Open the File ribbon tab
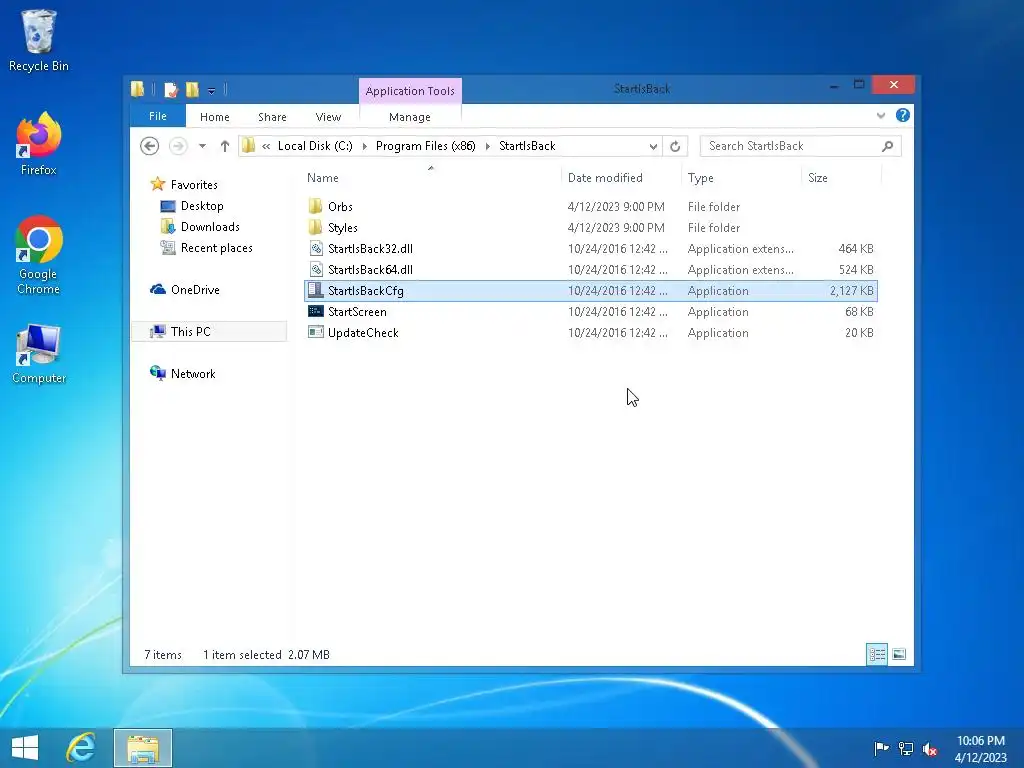 click(x=158, y=116)
